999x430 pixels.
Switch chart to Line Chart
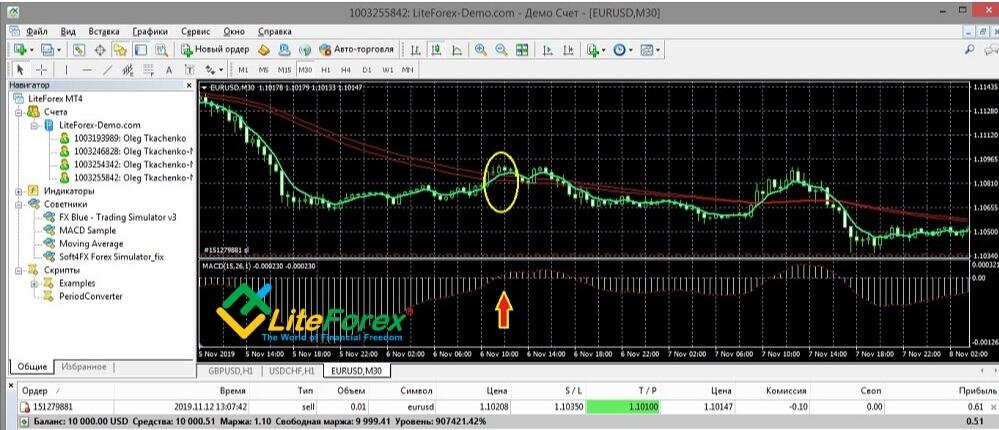(457, 49)
